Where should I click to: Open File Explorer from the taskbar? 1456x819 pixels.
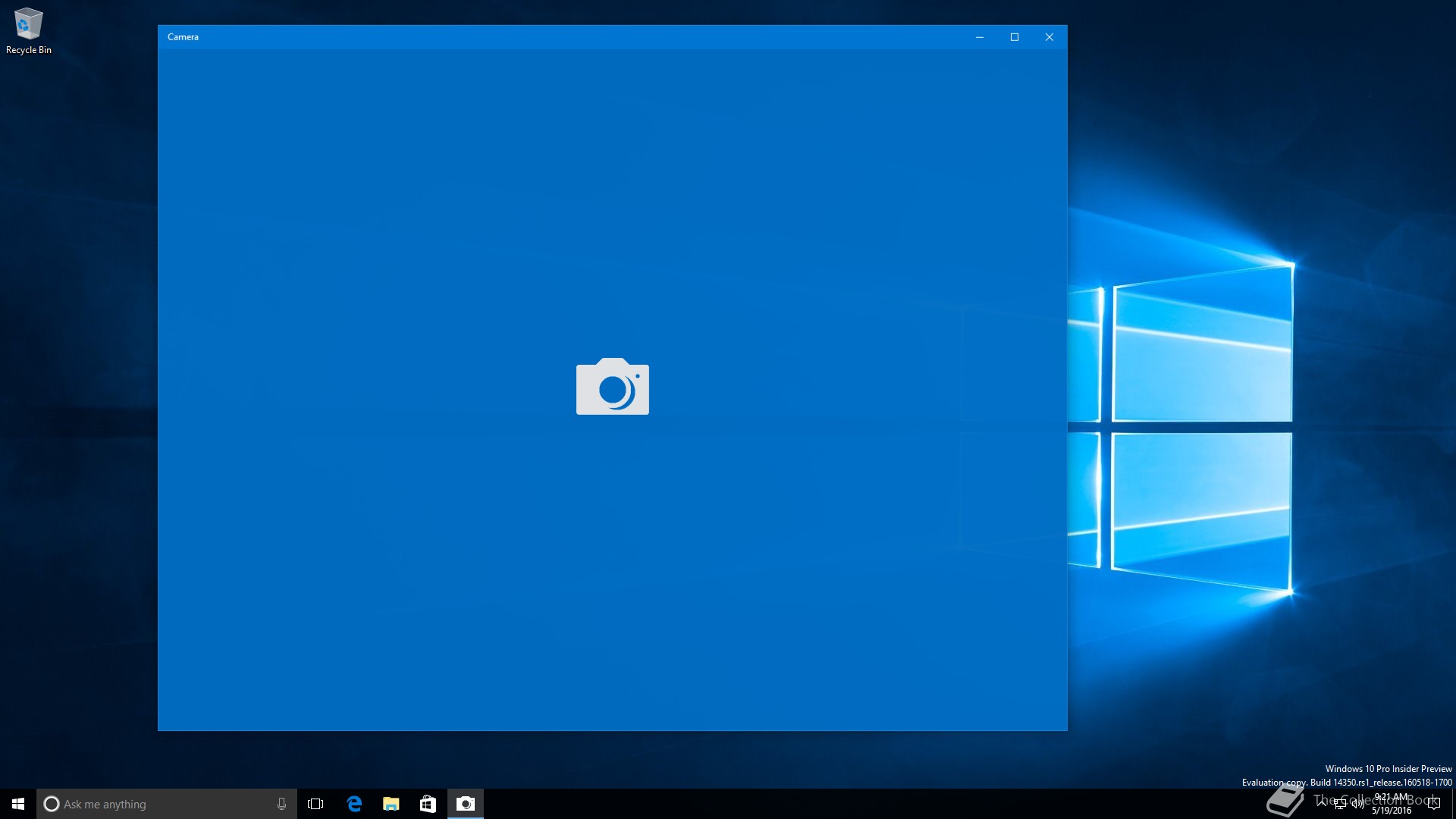coord(391,804)
